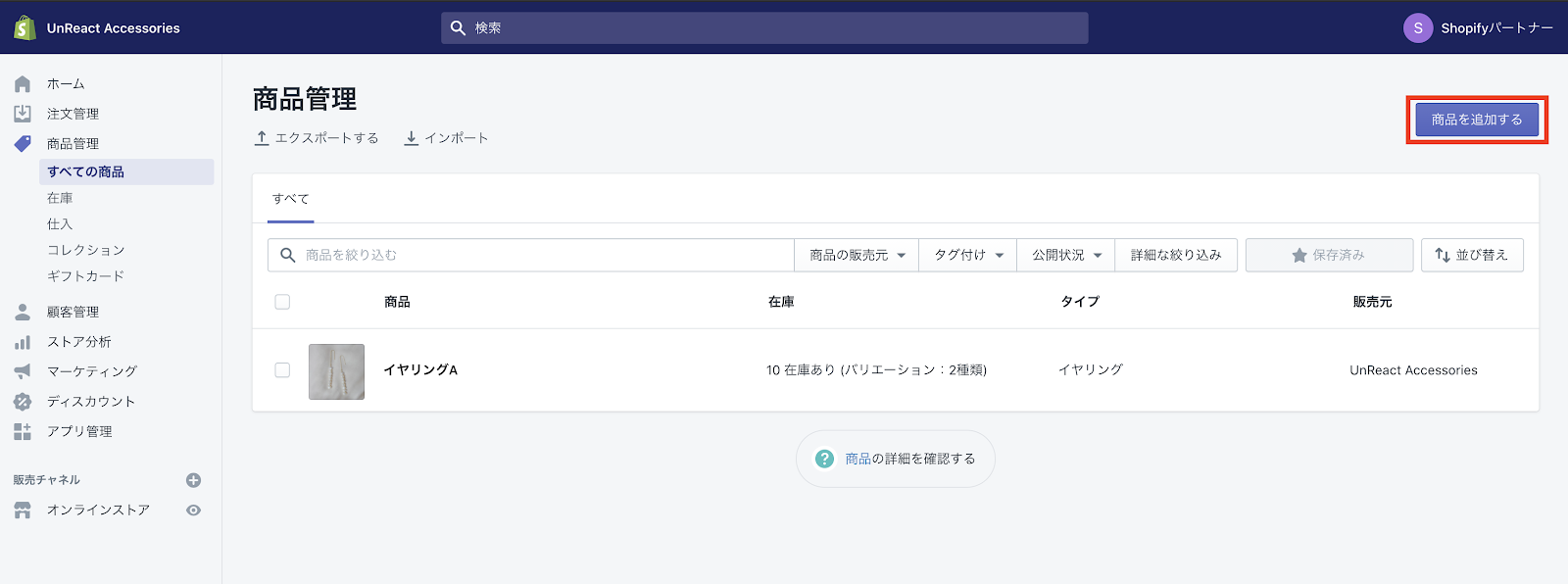Screen dimensions: 1568x584
Task: Click the 商品を追加する button
Action: [1476, 120]
